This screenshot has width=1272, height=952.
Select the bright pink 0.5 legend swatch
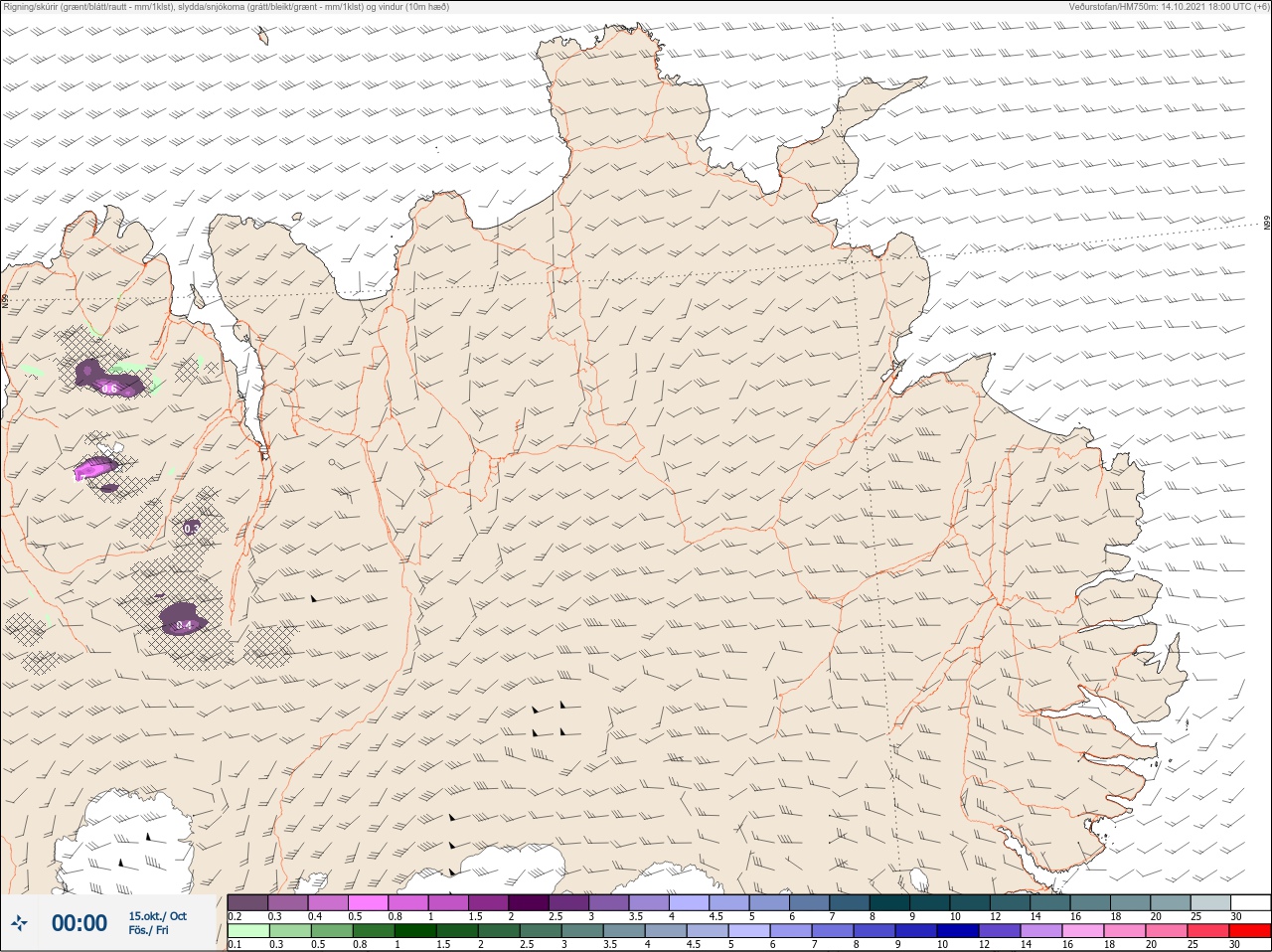pos(368,902)
